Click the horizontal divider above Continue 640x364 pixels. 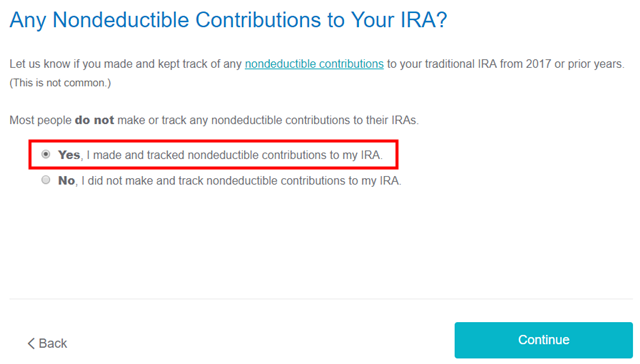[321, 299]
